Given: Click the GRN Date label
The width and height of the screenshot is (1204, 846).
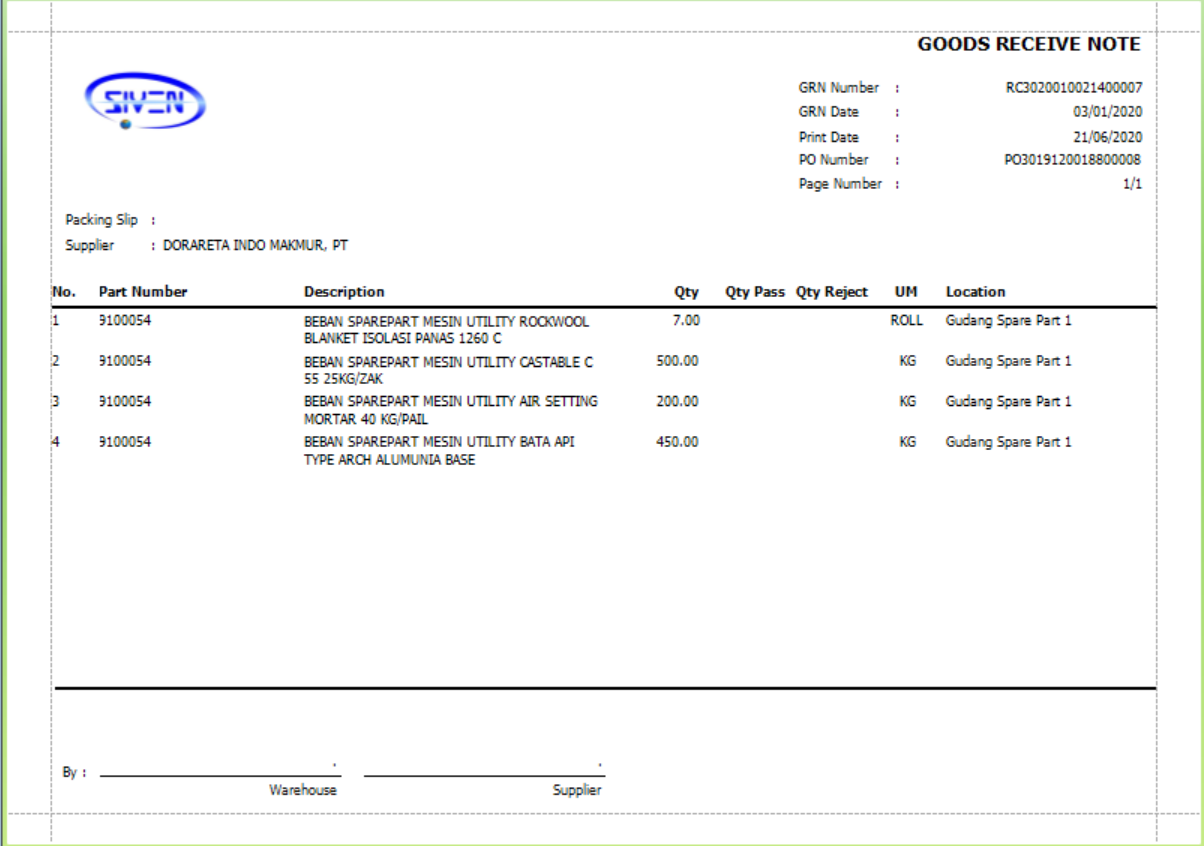Looking at the screenshot, I should click(829, 112).
